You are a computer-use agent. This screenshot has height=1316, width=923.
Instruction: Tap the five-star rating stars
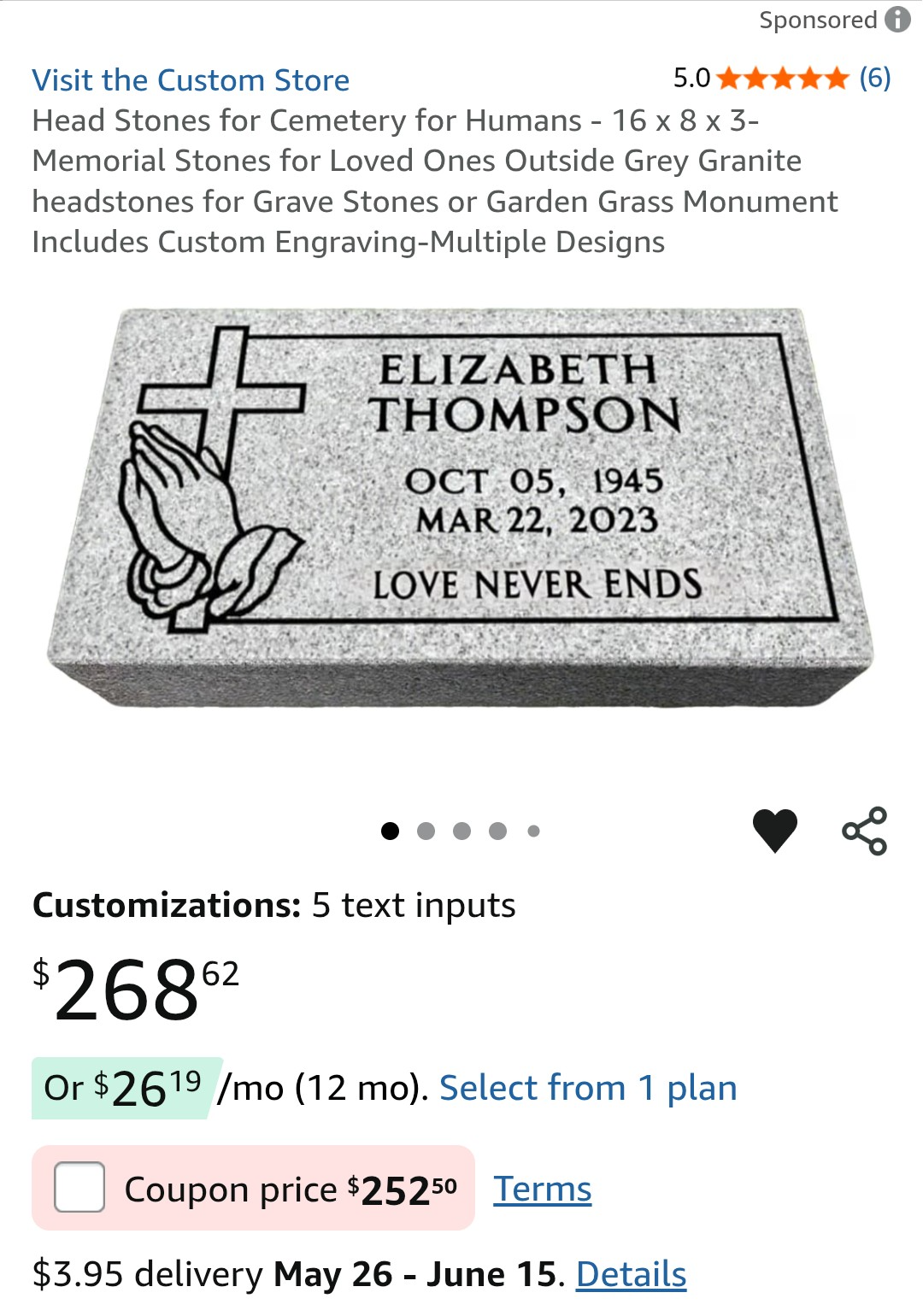(783, 79)
